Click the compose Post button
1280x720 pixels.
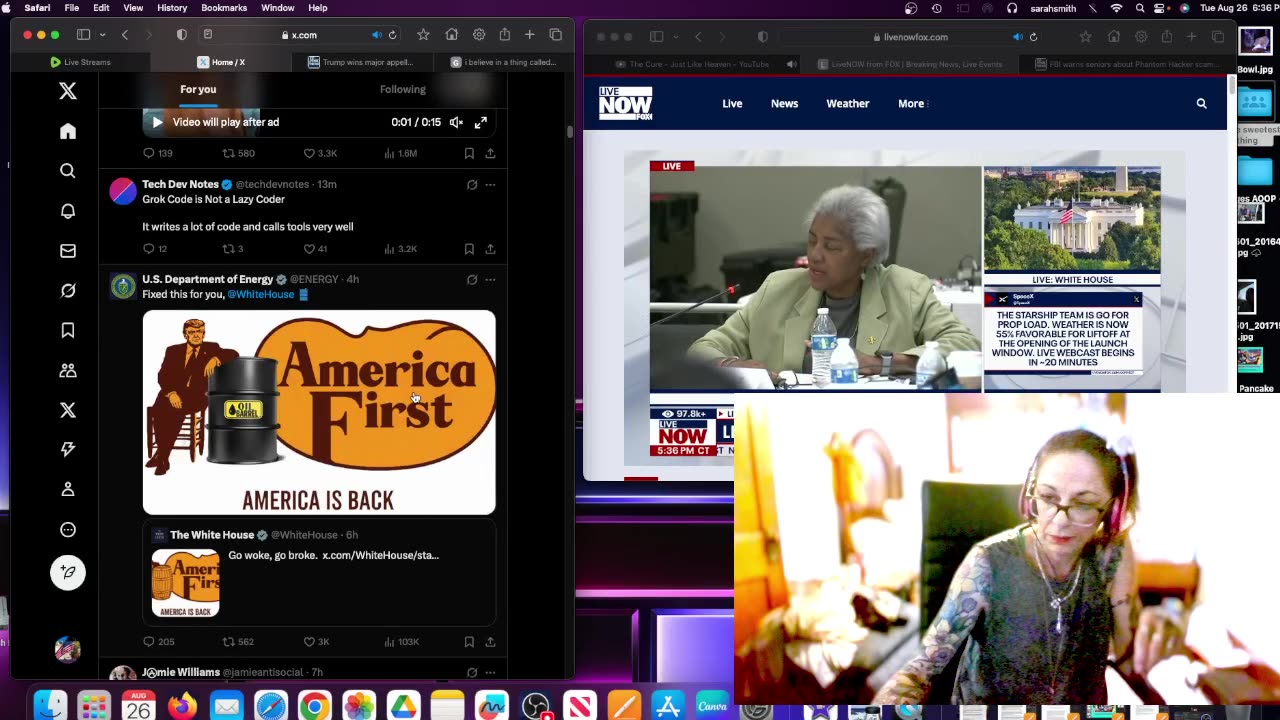click(x=68, y=572)
